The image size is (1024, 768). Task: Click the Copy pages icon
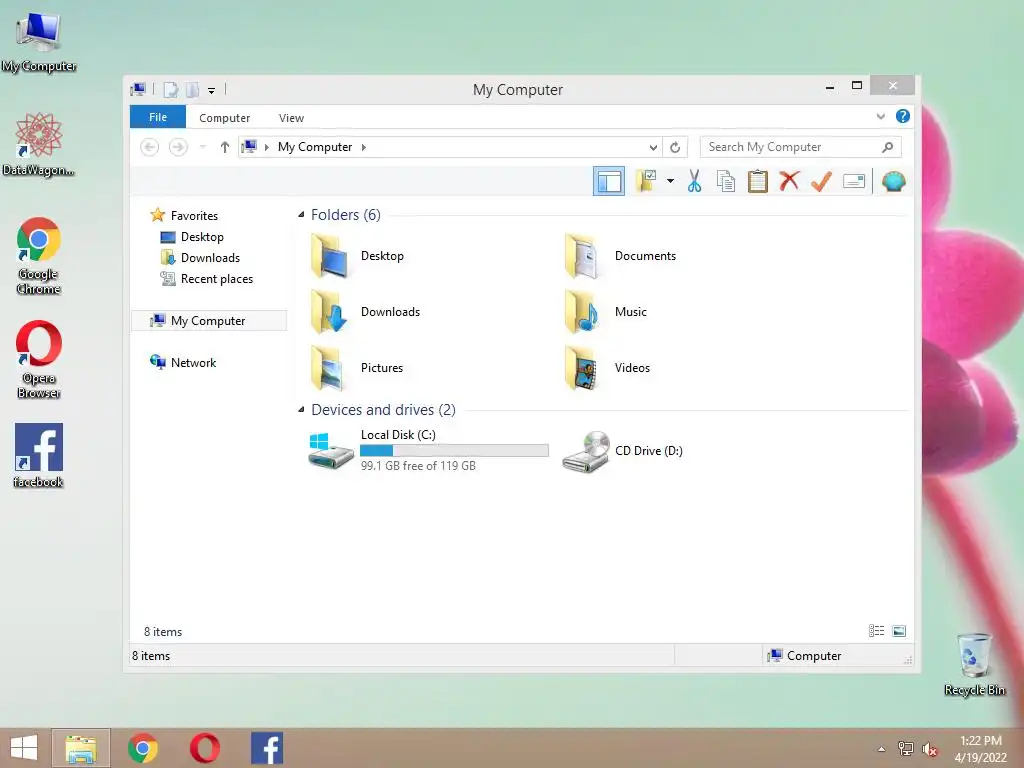[726, 181]
